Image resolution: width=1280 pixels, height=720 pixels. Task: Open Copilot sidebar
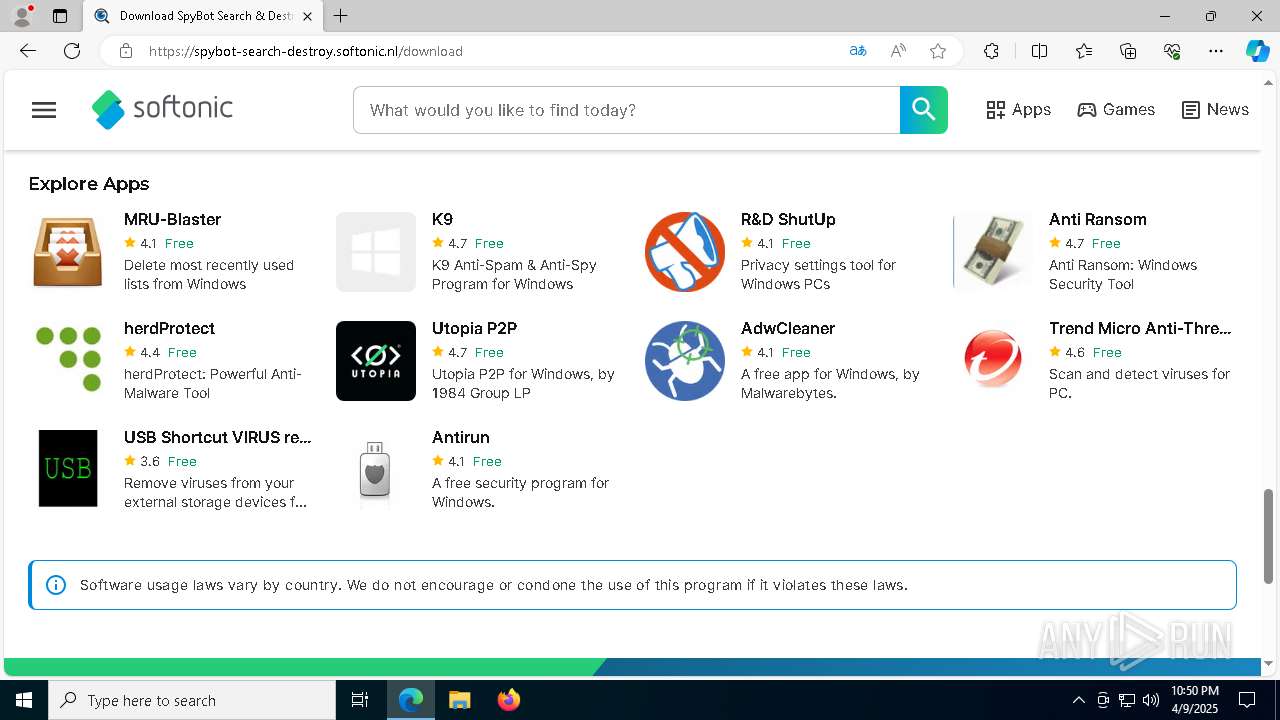click(1257, 51)
